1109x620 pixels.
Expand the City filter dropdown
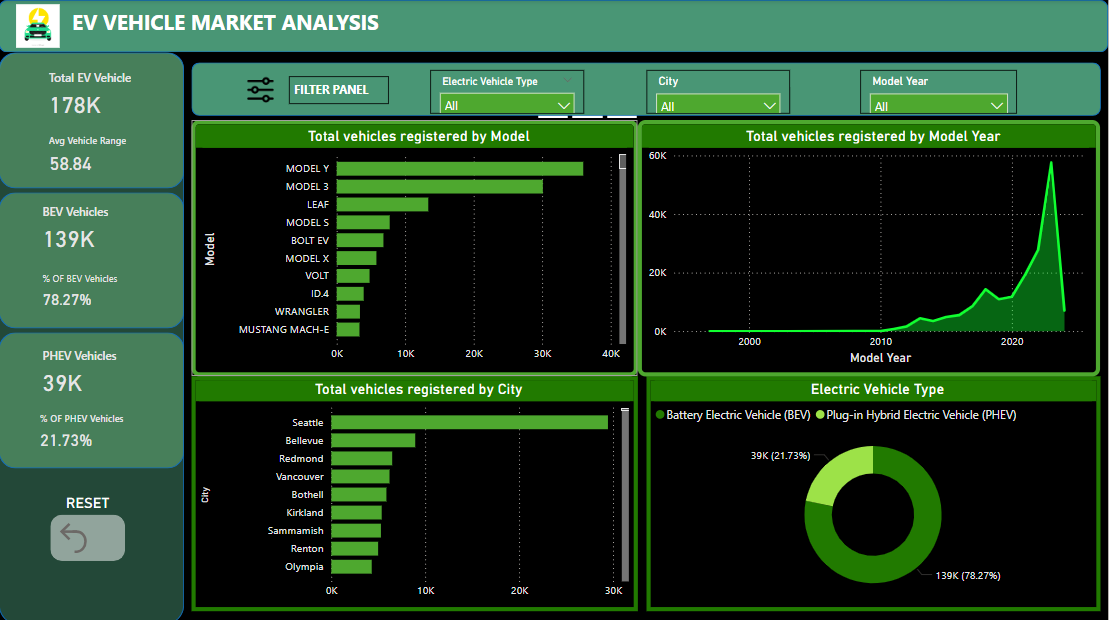717,105
